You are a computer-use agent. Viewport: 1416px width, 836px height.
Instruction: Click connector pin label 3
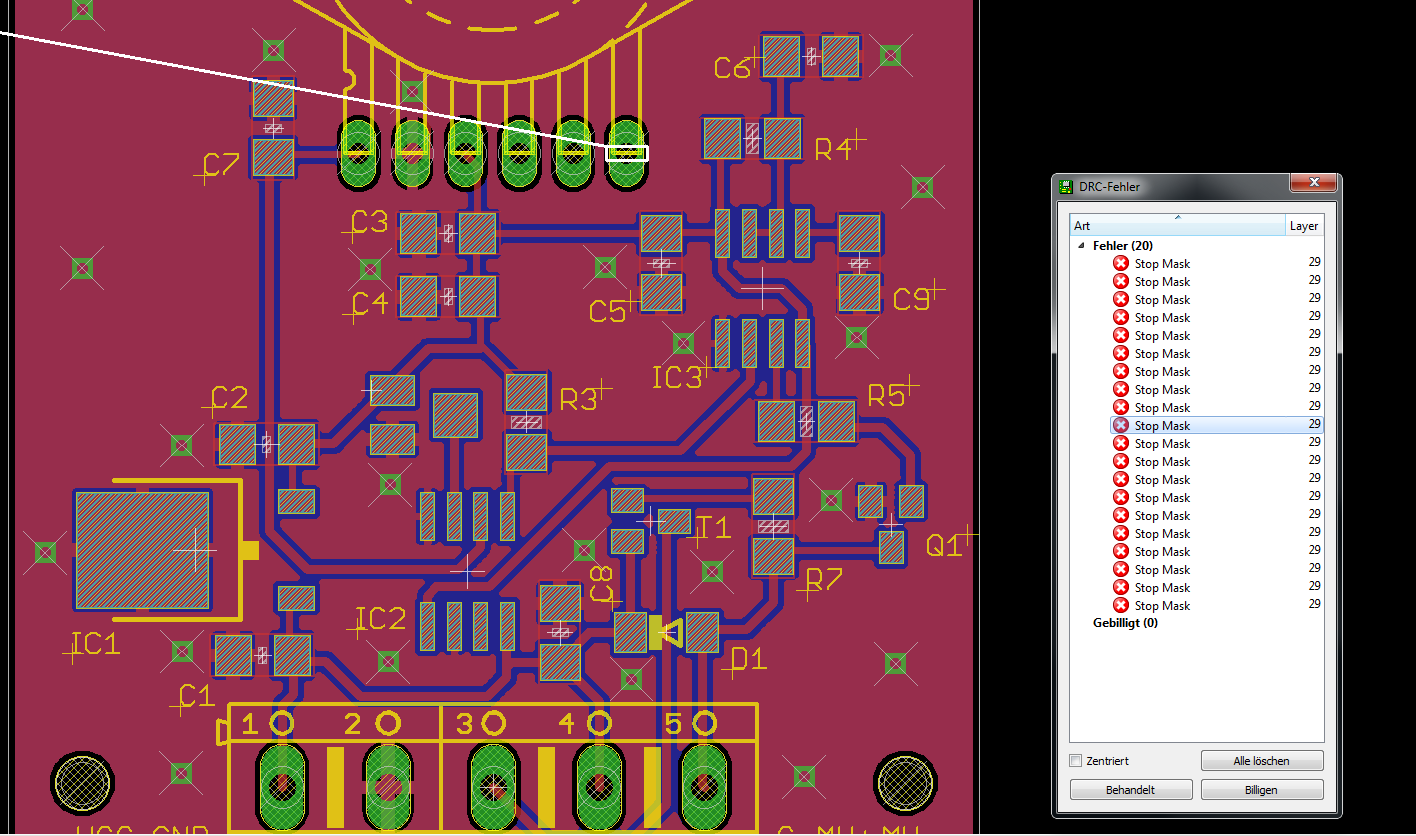click(x=464, y=724)
